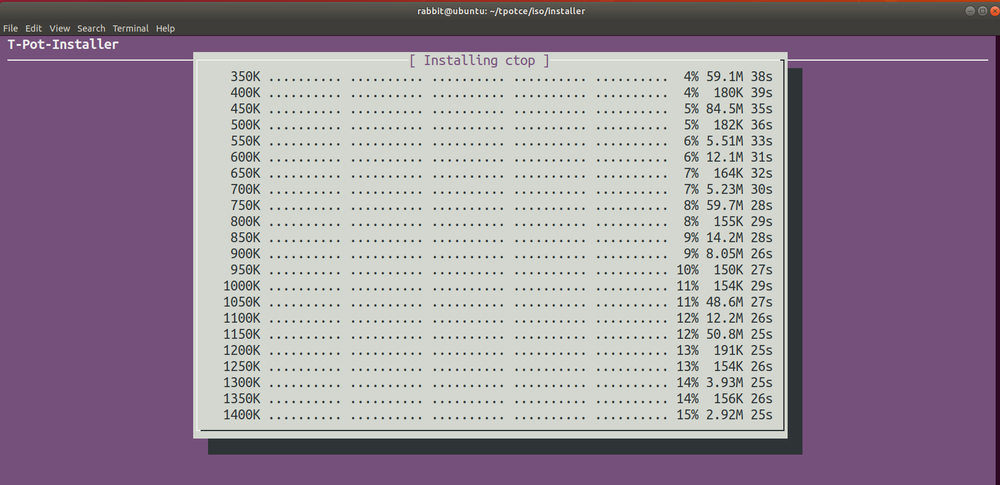Image resolution: width=1000 pixels, height=485 pixels.
Task: Select the '400K' progress row label
Action: pyautogui.click(x=246, y=93)
